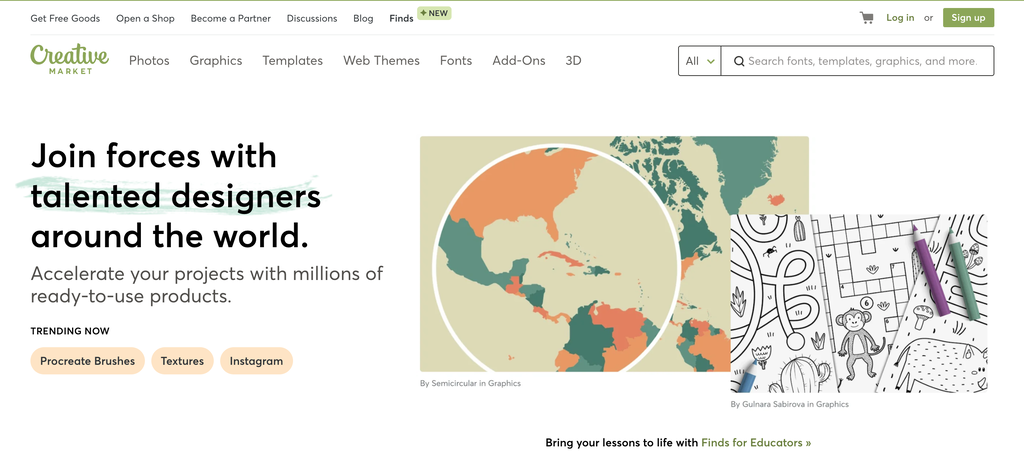Browse the Add-Ons category

click(x=519, y=61)
